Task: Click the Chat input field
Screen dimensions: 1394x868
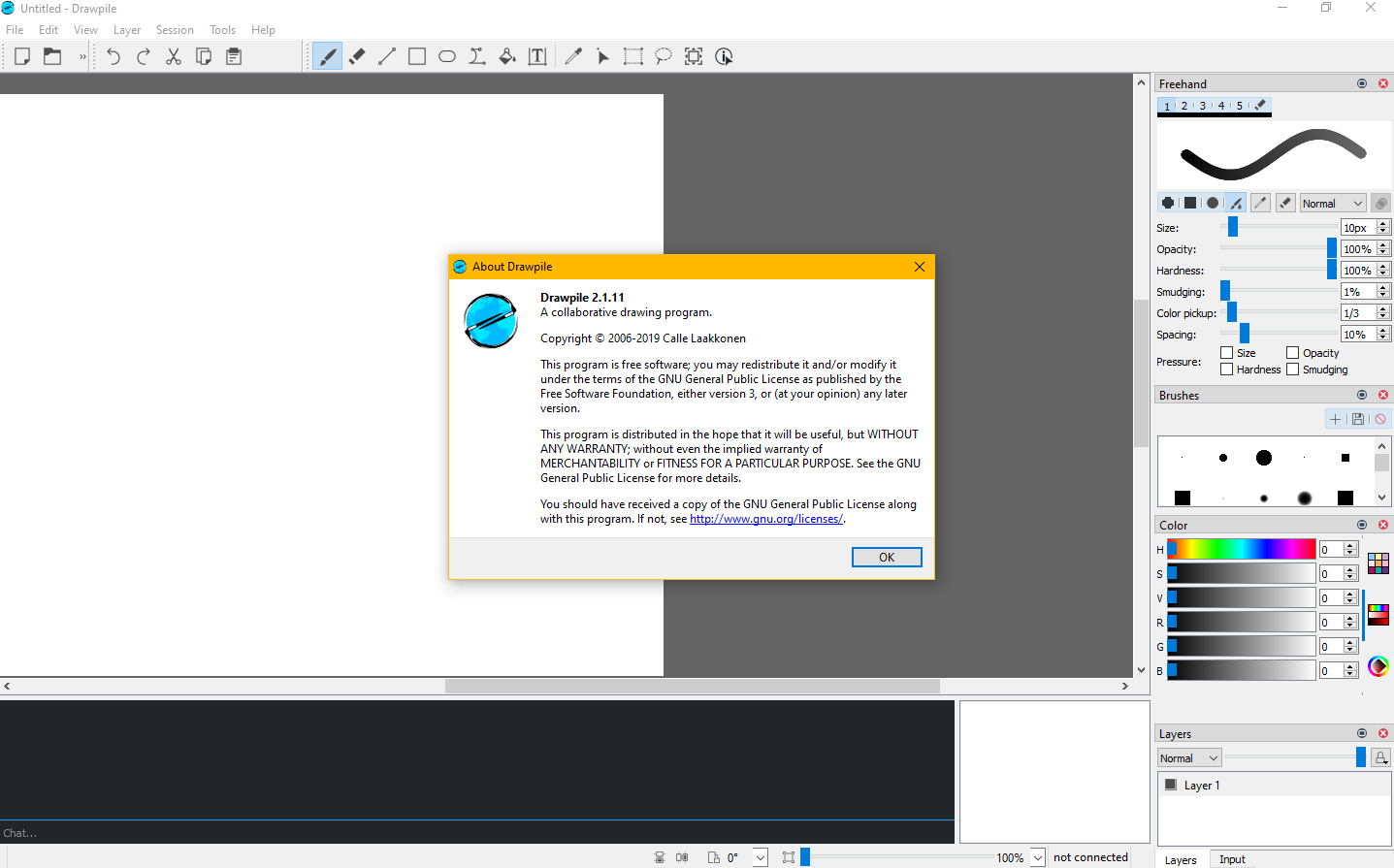Action: click(x=477, y=833)
